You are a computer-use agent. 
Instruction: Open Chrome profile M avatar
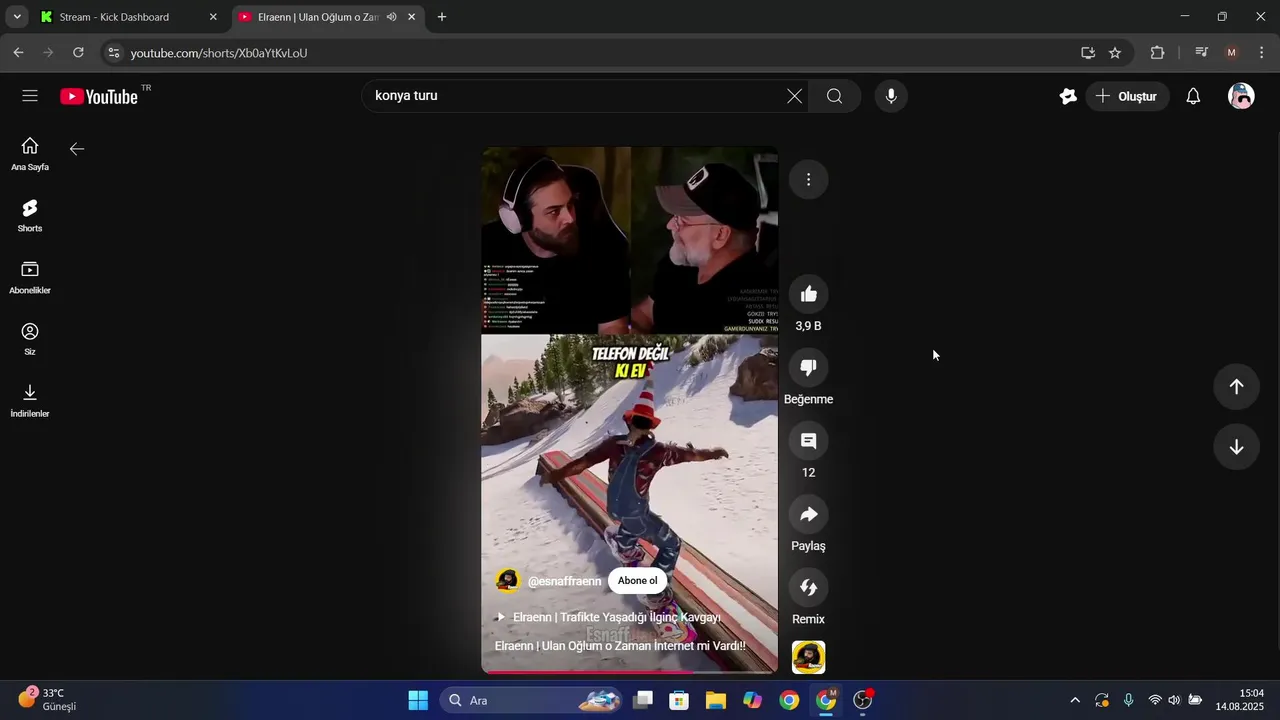click(x=1231, y=53)
